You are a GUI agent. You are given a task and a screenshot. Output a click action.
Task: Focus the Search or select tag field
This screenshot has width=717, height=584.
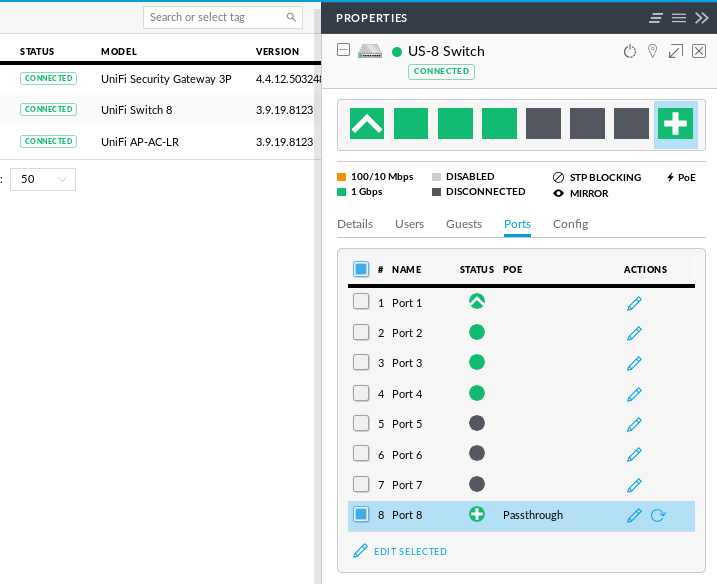point(215,17)
